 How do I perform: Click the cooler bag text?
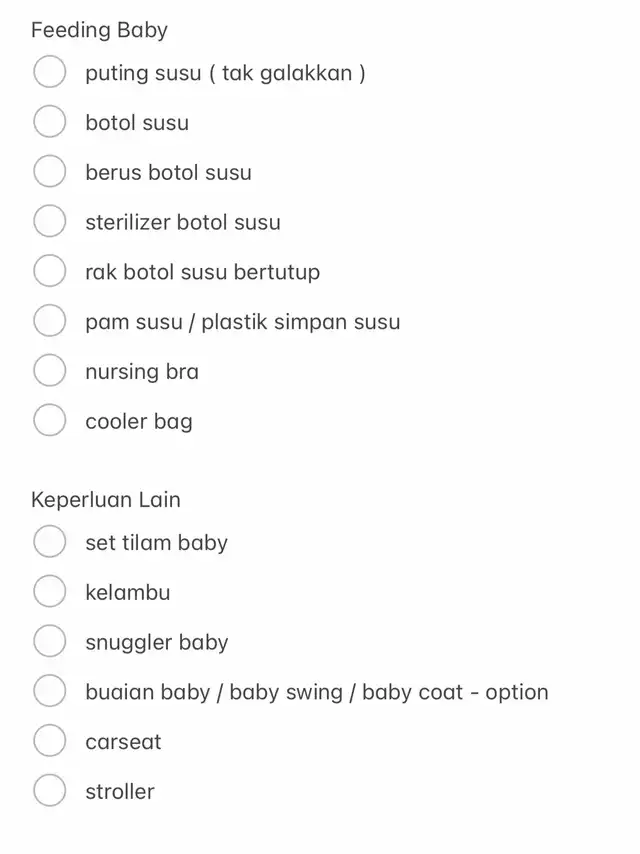pyautogui.click(x=139, y=422)
